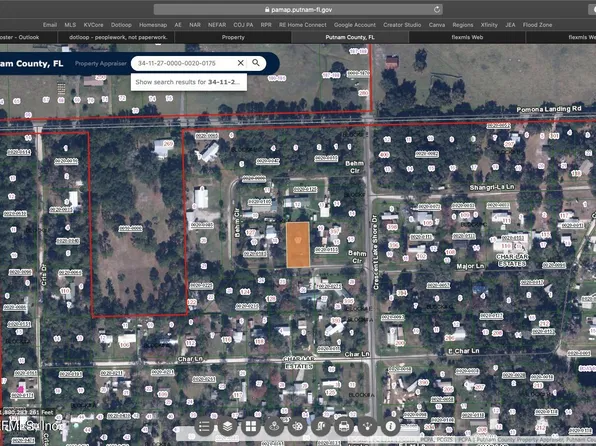Click the Pomona Landing Rd label

(x=549, y=109)
